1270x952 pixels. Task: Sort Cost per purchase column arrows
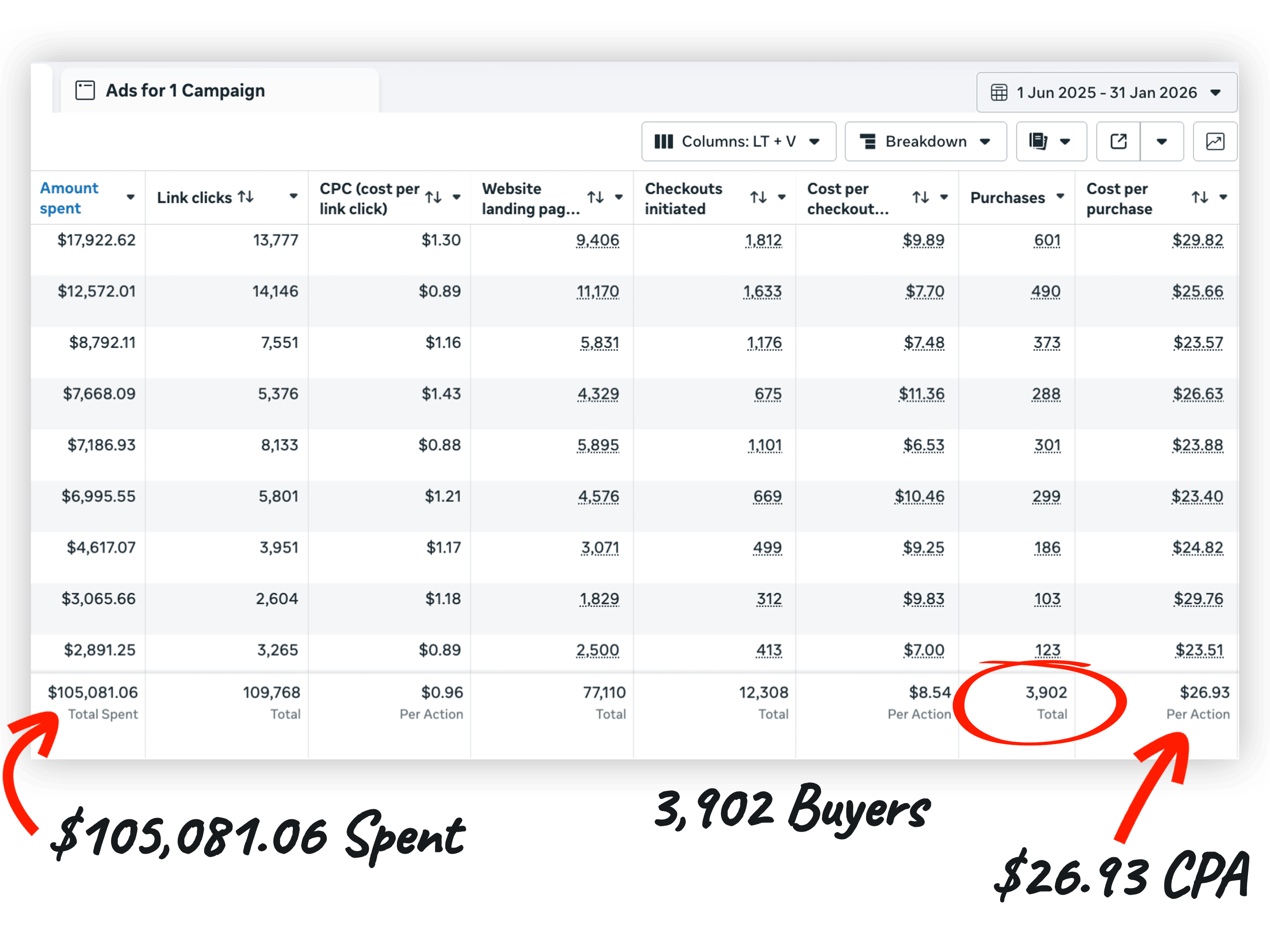1199,197
